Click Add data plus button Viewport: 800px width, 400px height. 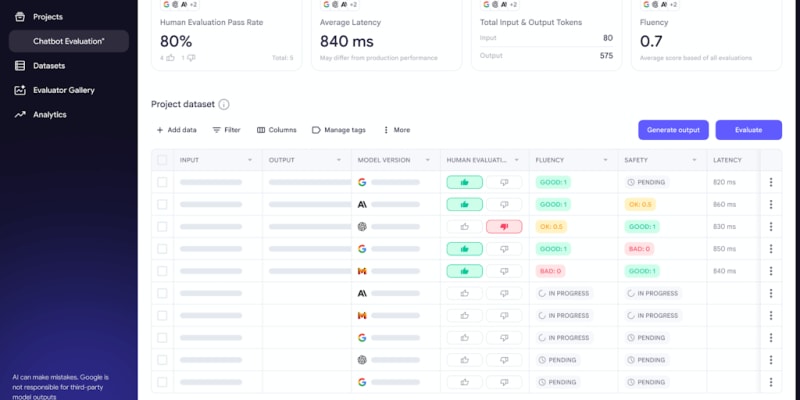point(160,130)
